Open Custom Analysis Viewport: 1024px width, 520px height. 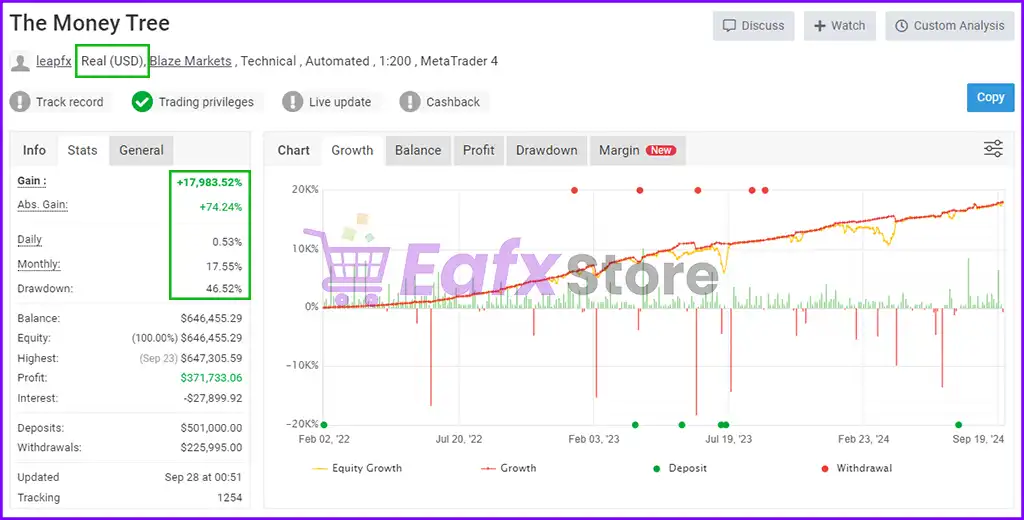click(950, 26)
